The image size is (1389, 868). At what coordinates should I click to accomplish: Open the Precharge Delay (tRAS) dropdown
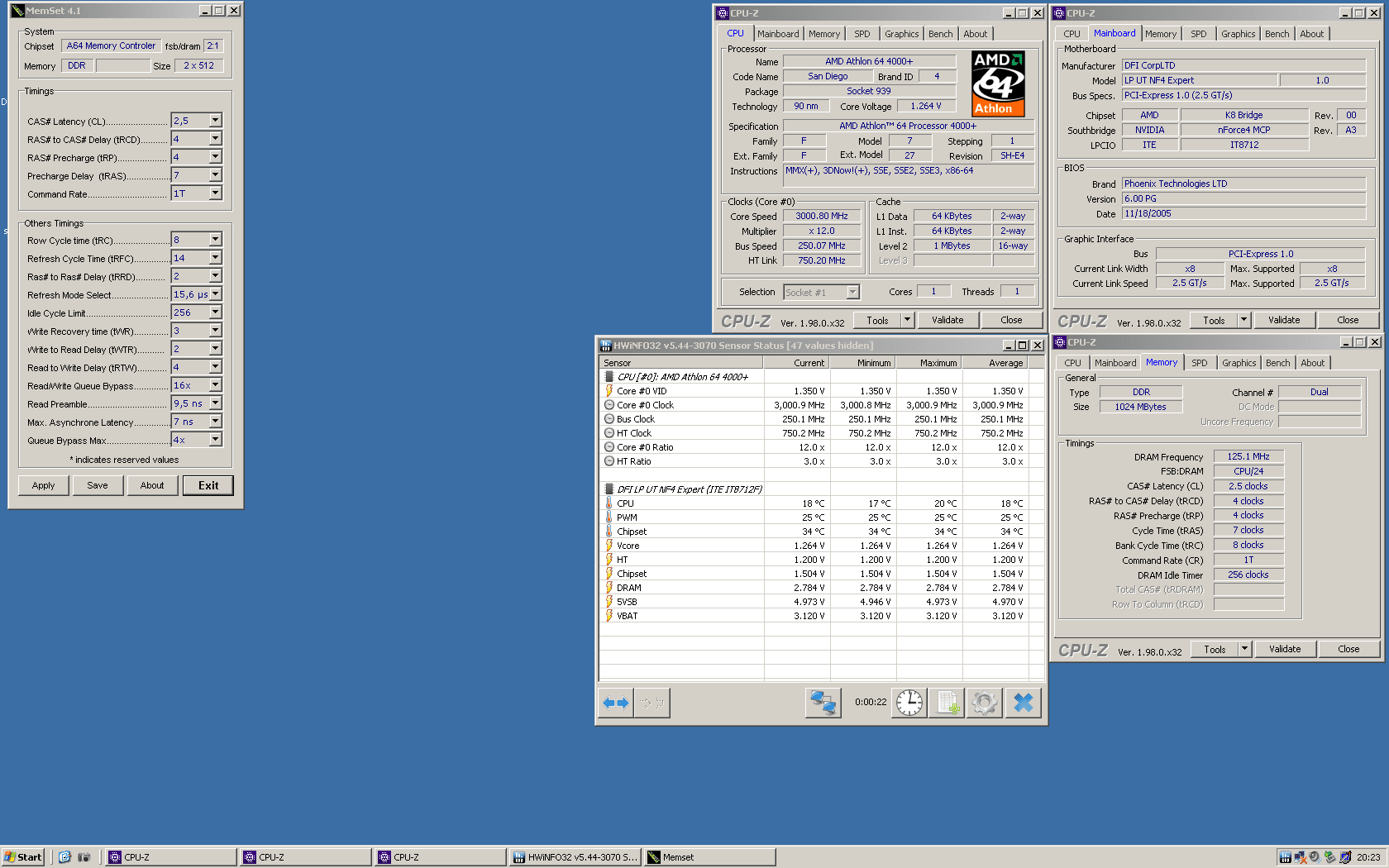tap(215, 175)
